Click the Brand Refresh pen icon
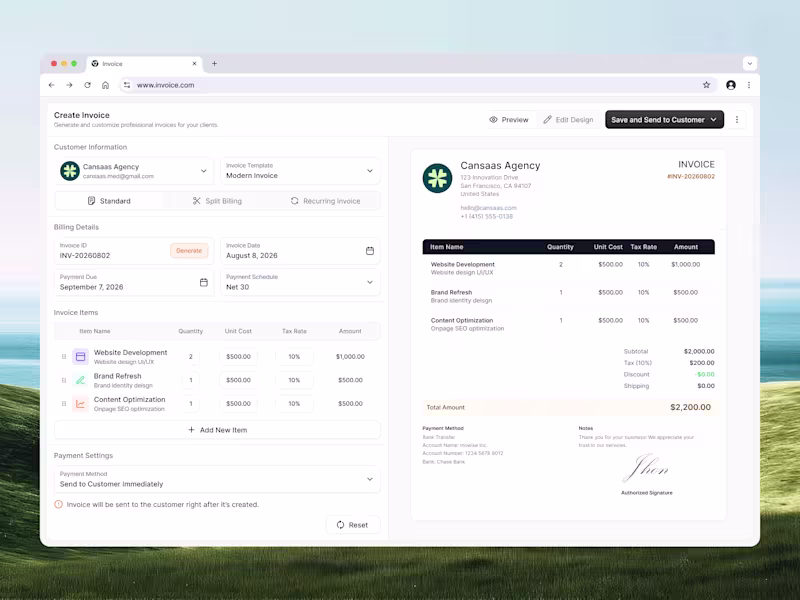The image size is (800, 600). click(x=81, y=380)
